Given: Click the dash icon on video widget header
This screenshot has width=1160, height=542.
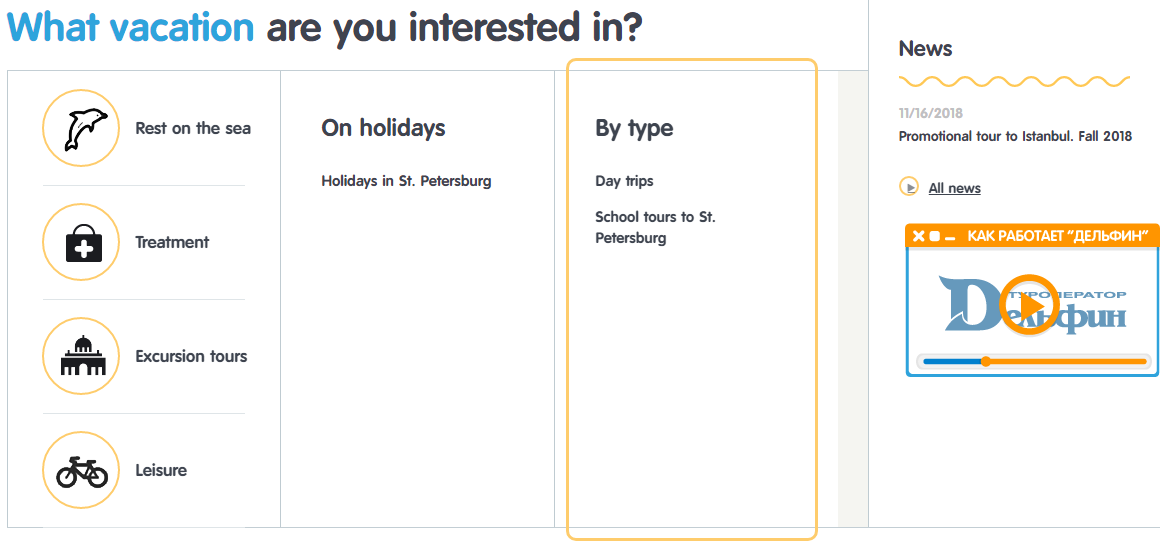Looking at the screenshot, I should (x=949, y=236).
